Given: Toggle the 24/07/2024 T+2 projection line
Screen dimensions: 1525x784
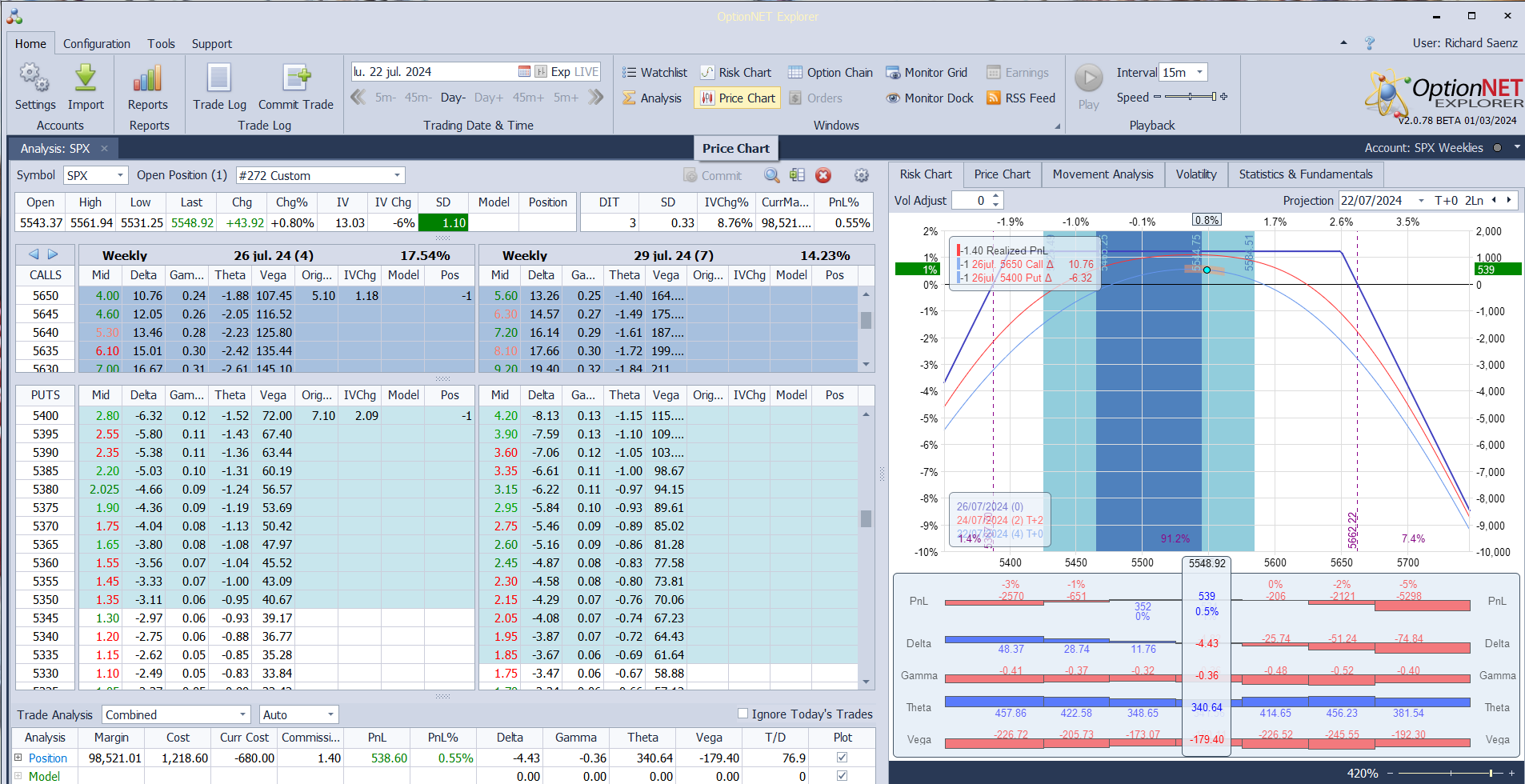Looking at the screenshot, I should [x=1000, y=520].
